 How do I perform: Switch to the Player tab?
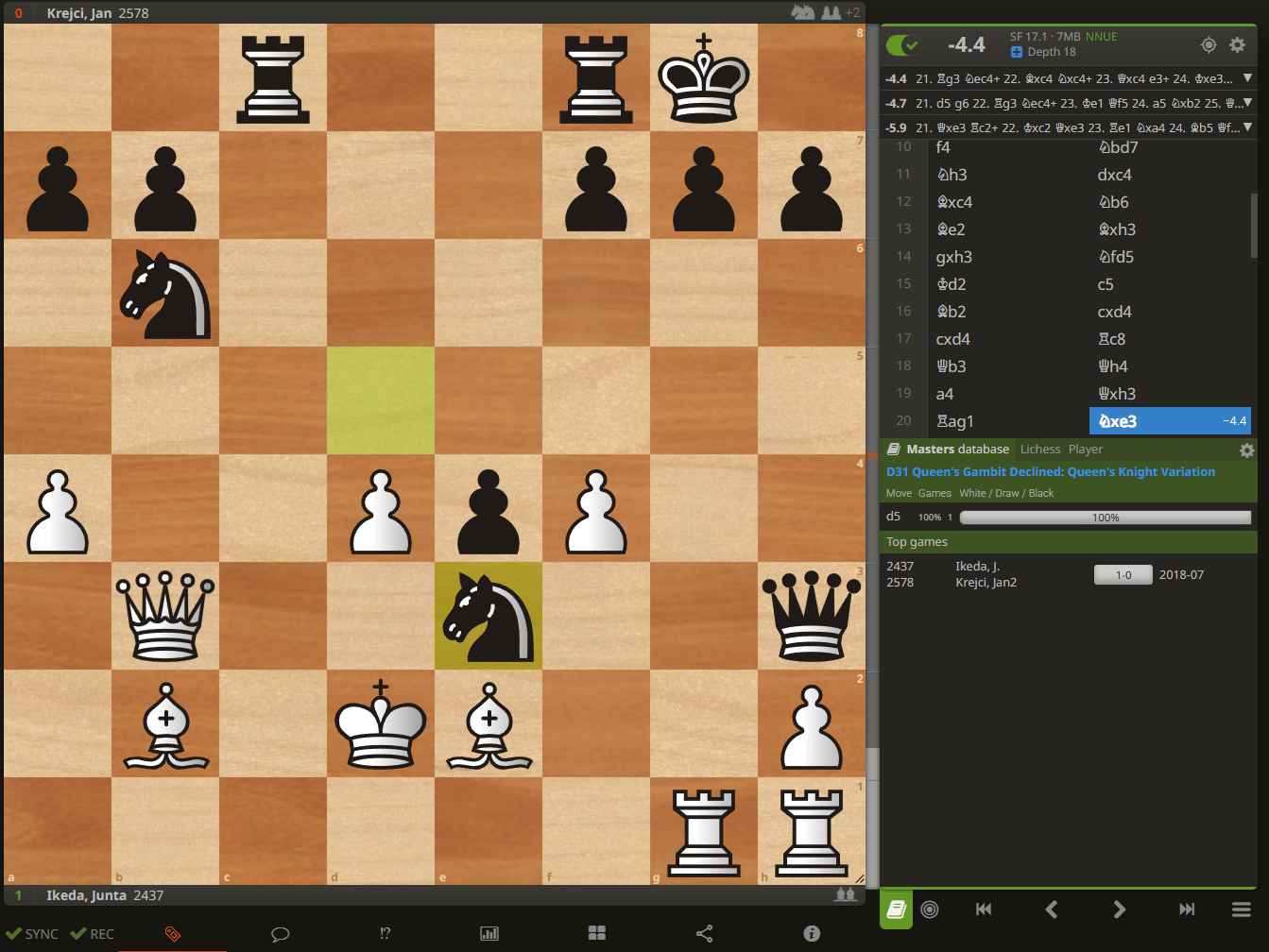click(1086, 450)
